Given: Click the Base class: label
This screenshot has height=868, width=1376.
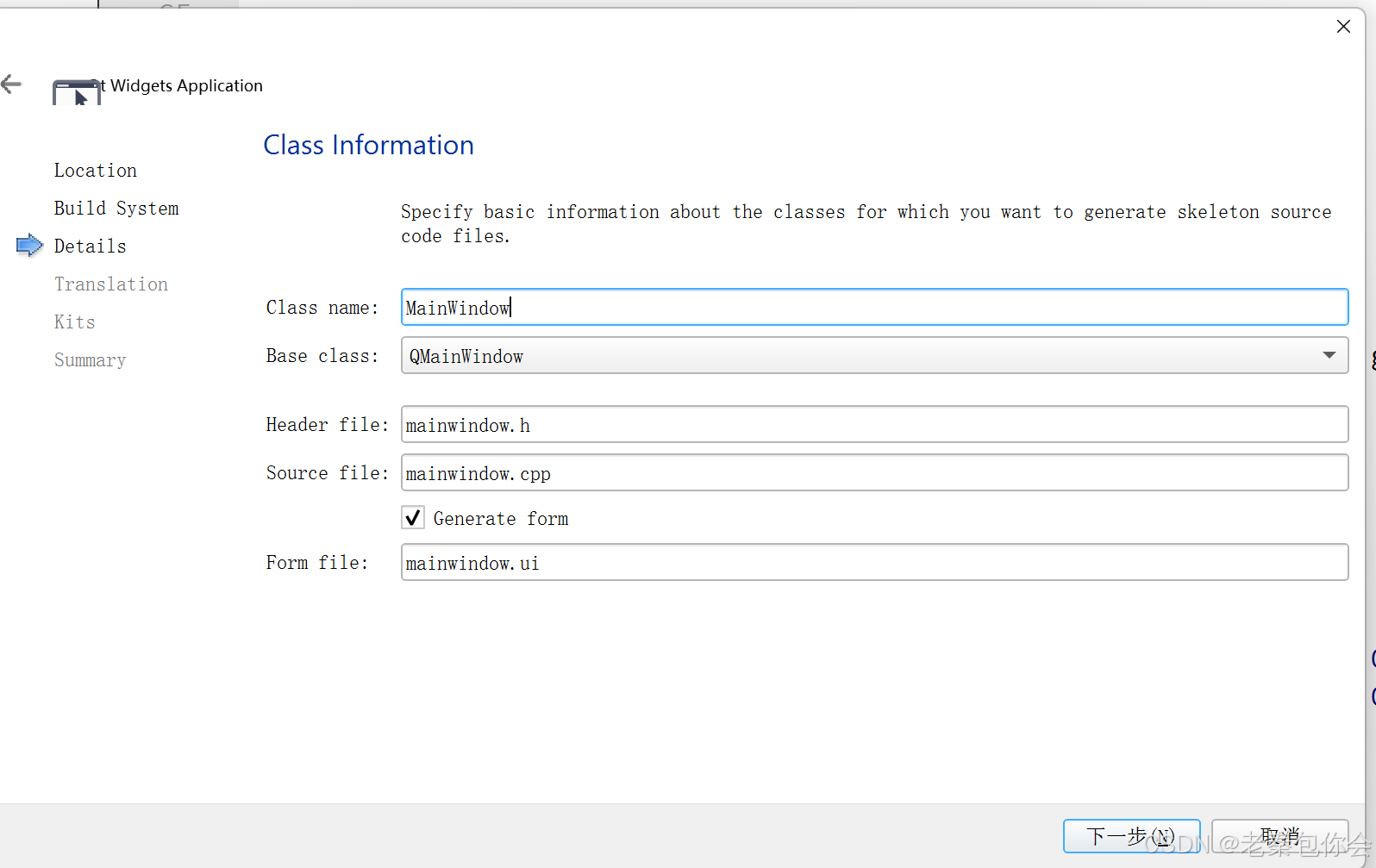Looking at the screenshot, I should [x=322, y=356].
